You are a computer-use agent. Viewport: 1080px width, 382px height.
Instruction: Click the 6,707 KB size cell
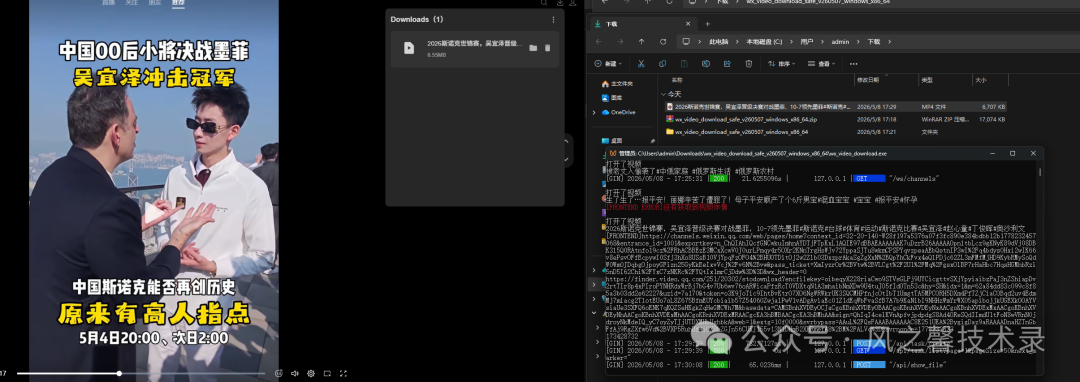(x=994, y=107)
